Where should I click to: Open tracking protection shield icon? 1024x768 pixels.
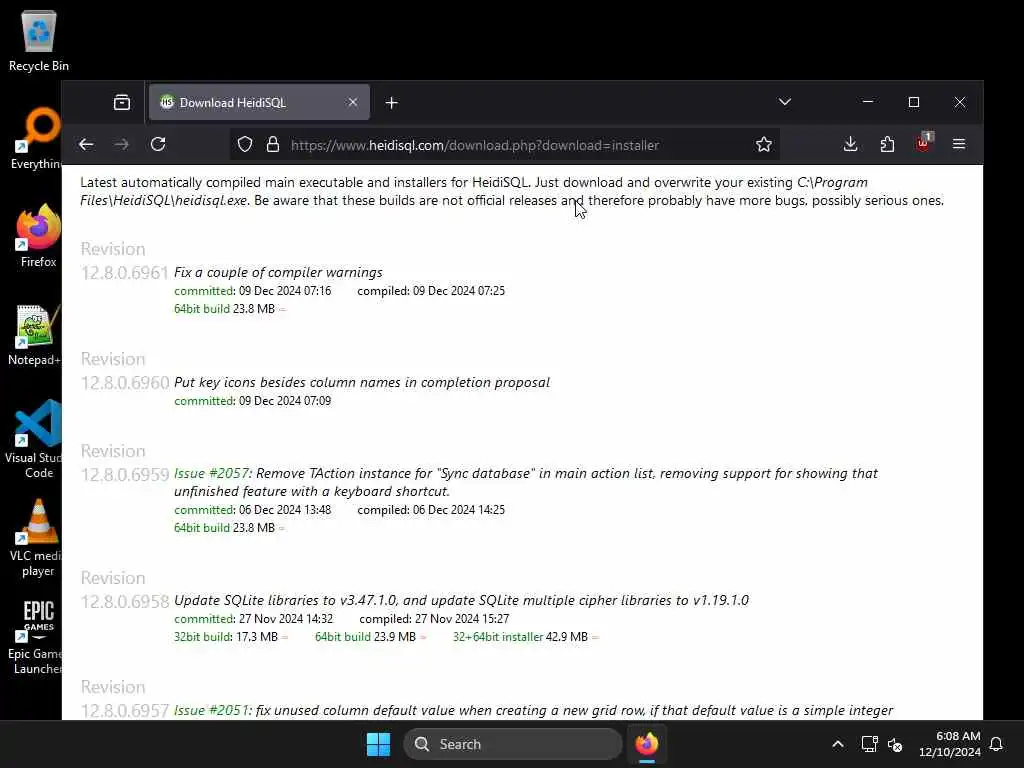click(x=245, y=144)
